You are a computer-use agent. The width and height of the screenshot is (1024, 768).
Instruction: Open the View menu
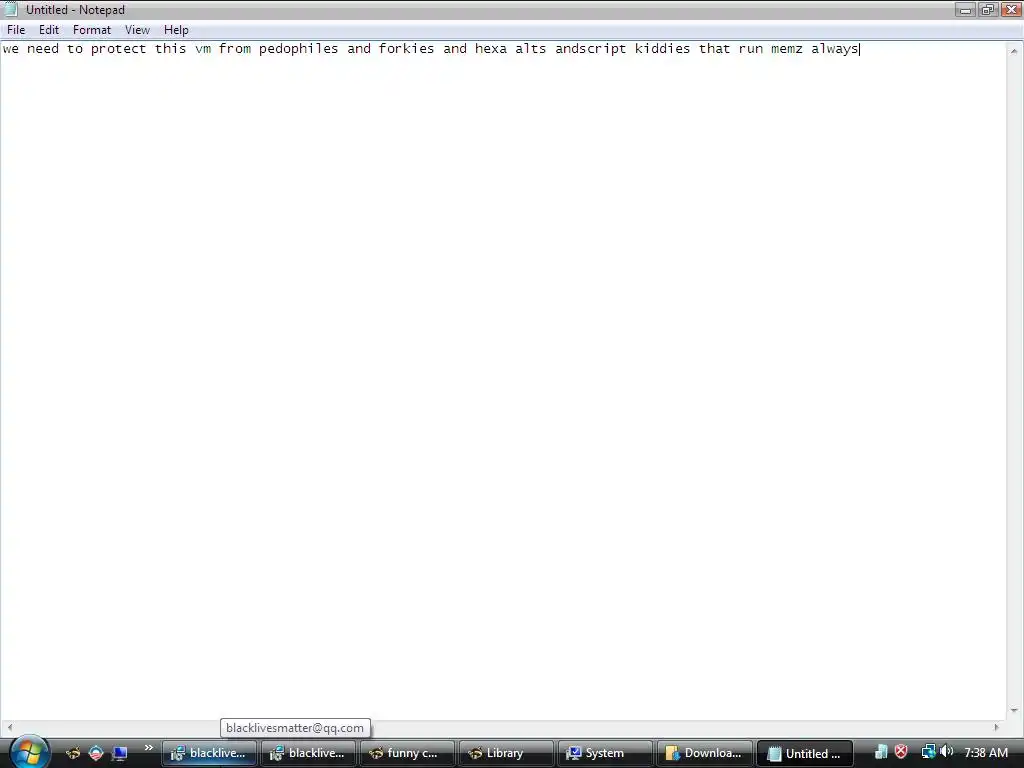click(137, 30)
